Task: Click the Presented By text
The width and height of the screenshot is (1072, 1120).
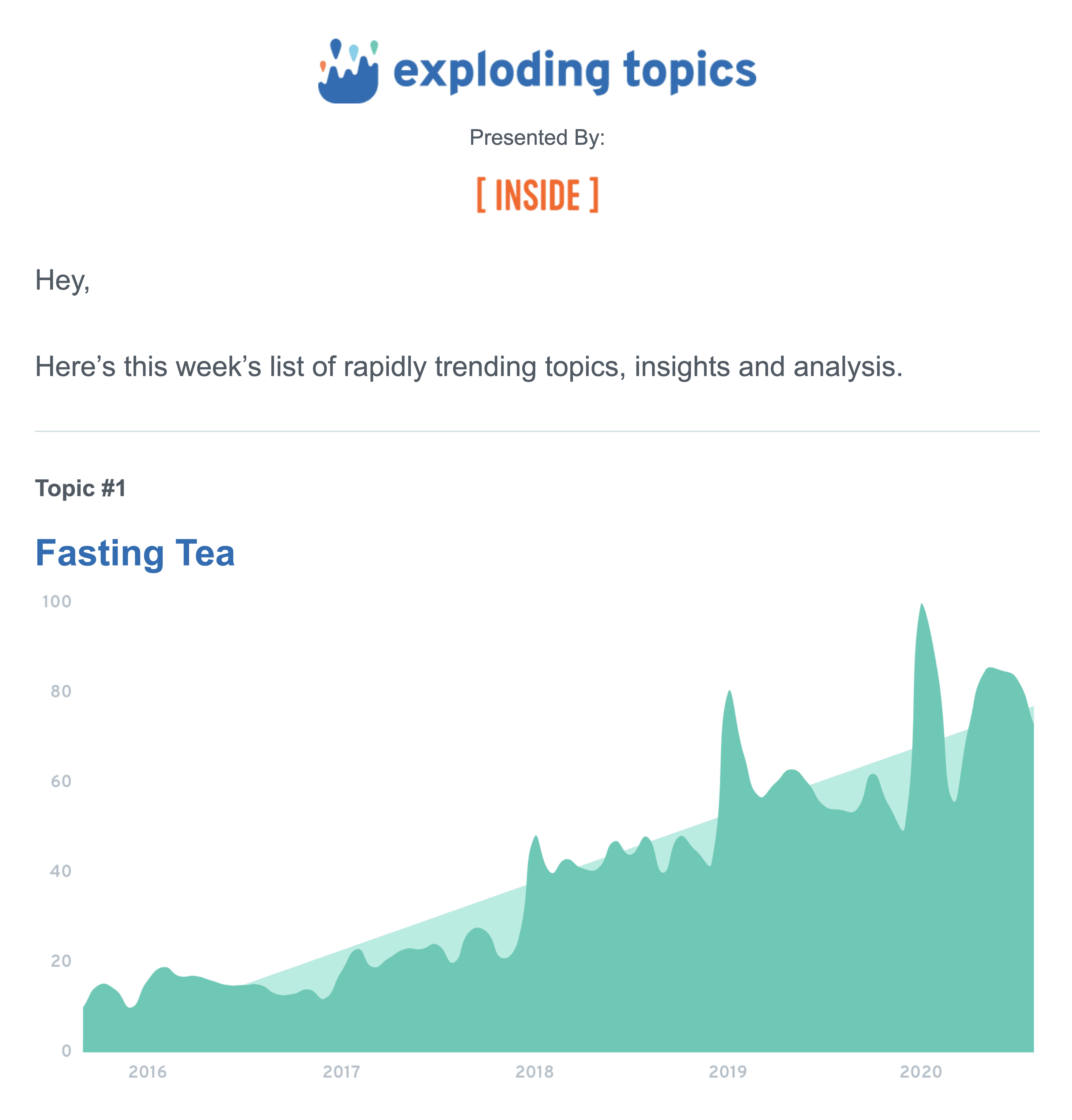Action: tap(537, 138)
